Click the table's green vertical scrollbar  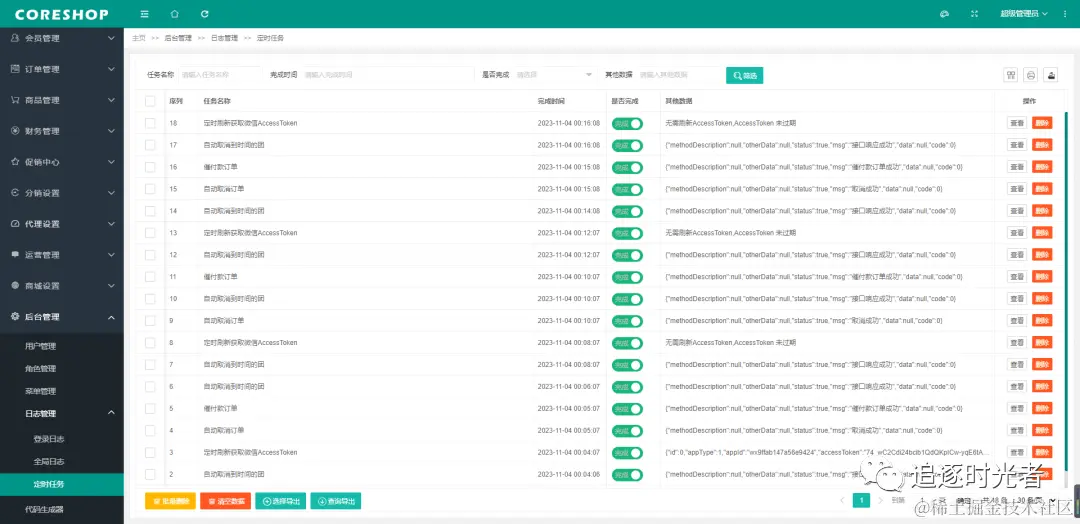1066,289
